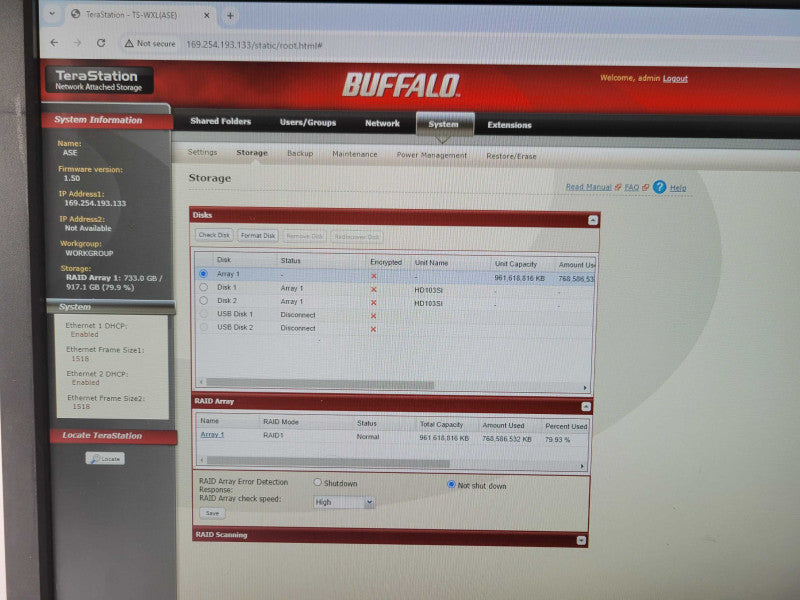Click the red X encrypted icon for Disk 1
This screenshot has width=800, height=600.
(373, 289)
